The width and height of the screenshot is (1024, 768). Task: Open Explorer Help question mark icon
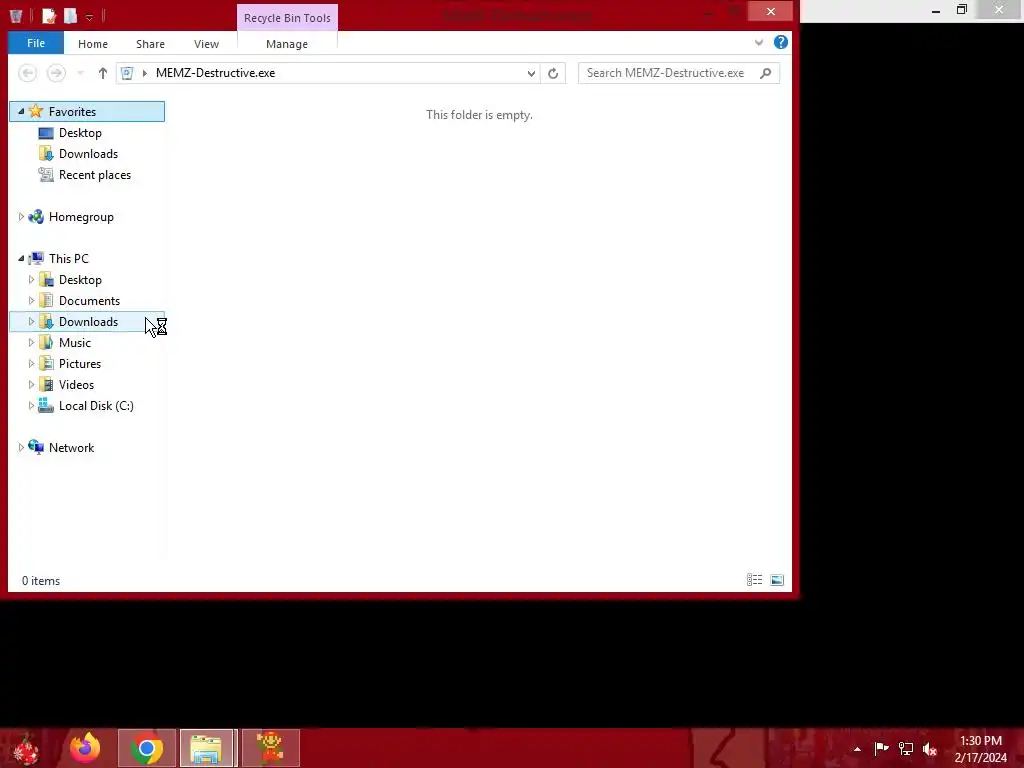pyautogui.click(x=780, y=42)
